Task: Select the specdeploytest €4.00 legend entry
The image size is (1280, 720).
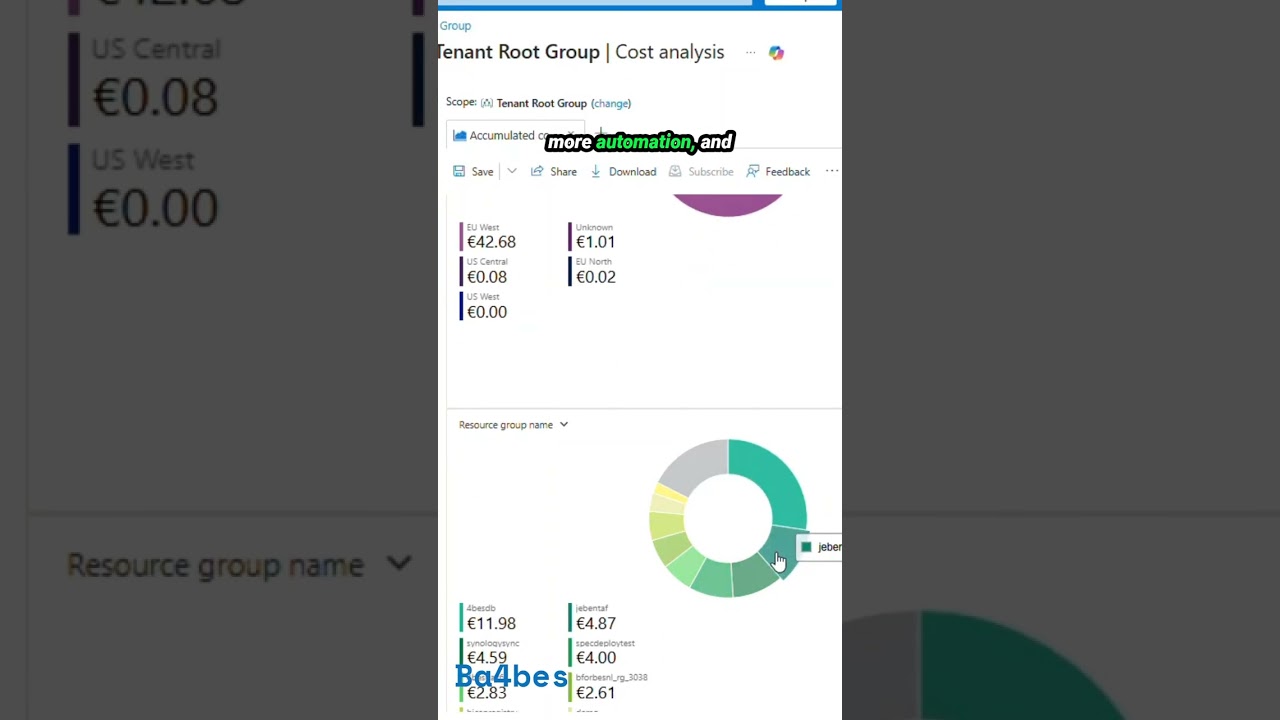Action: point(603,652)
